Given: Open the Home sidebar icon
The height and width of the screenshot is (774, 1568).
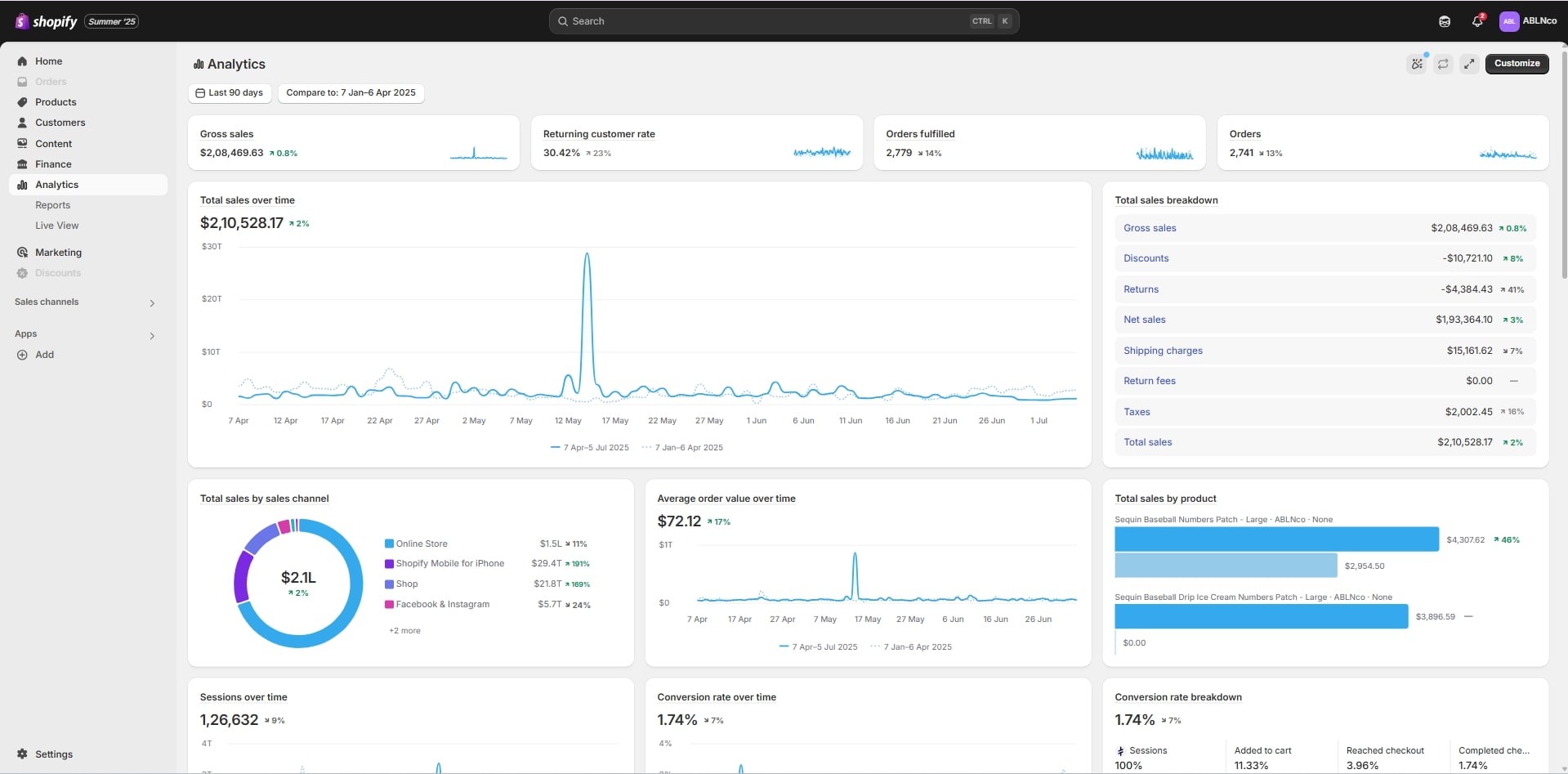Looking at the screenshot, I should [22, 61].
